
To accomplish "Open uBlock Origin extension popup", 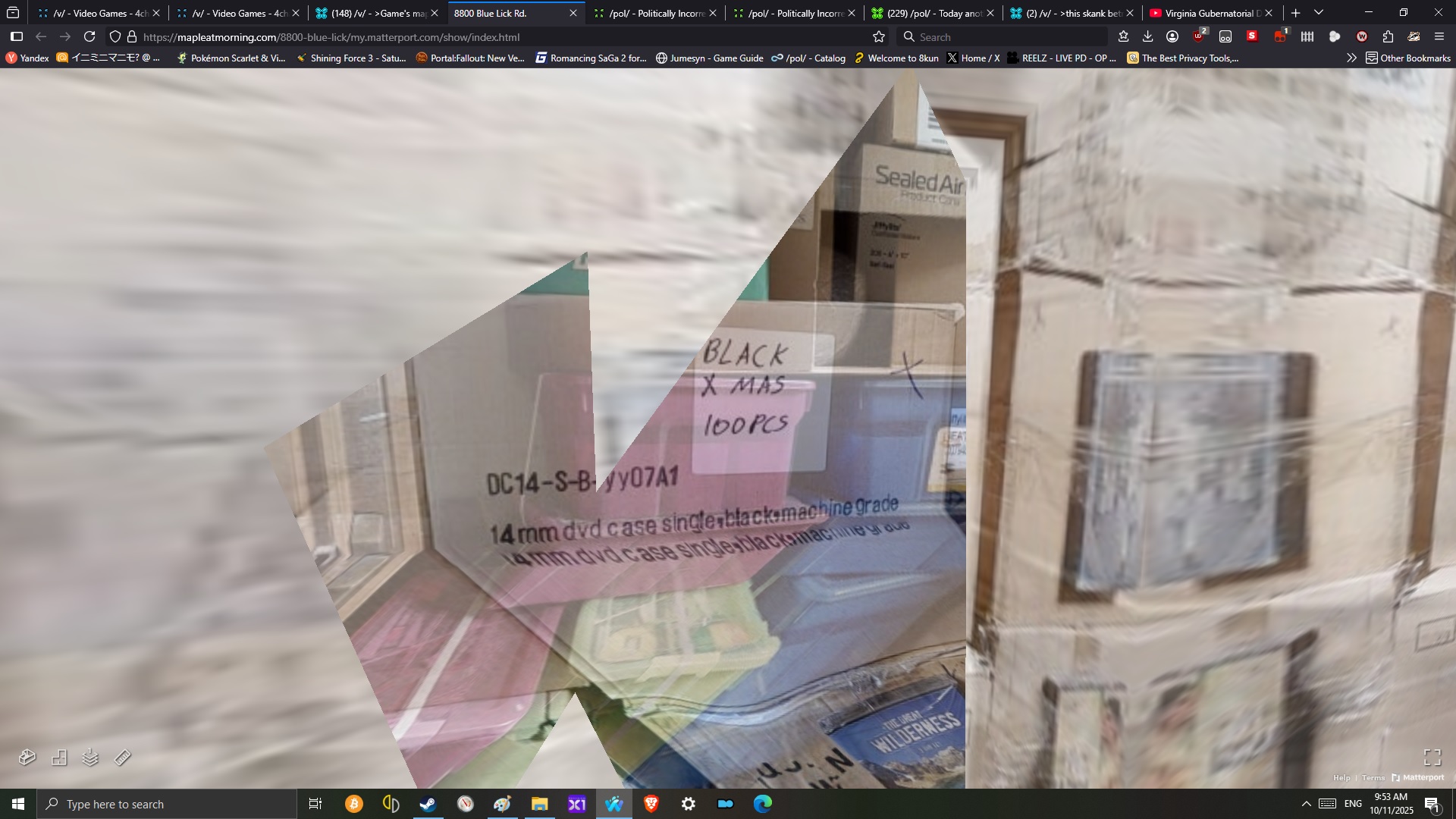I will 1199,36.
